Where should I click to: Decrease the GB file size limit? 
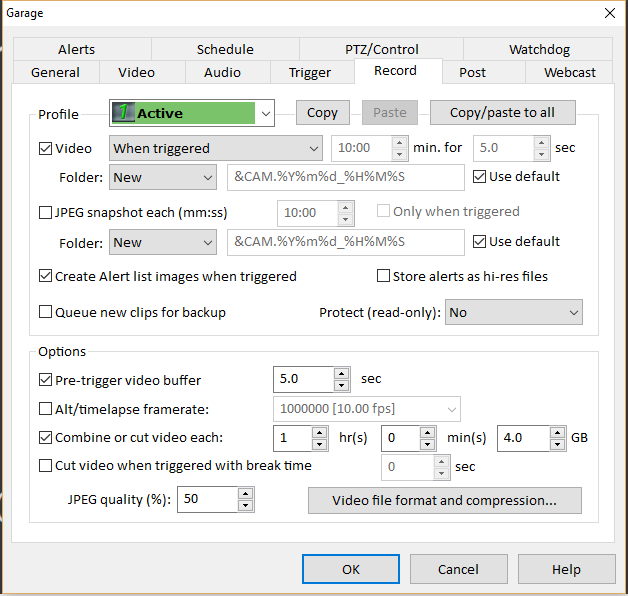click(558, 444)
